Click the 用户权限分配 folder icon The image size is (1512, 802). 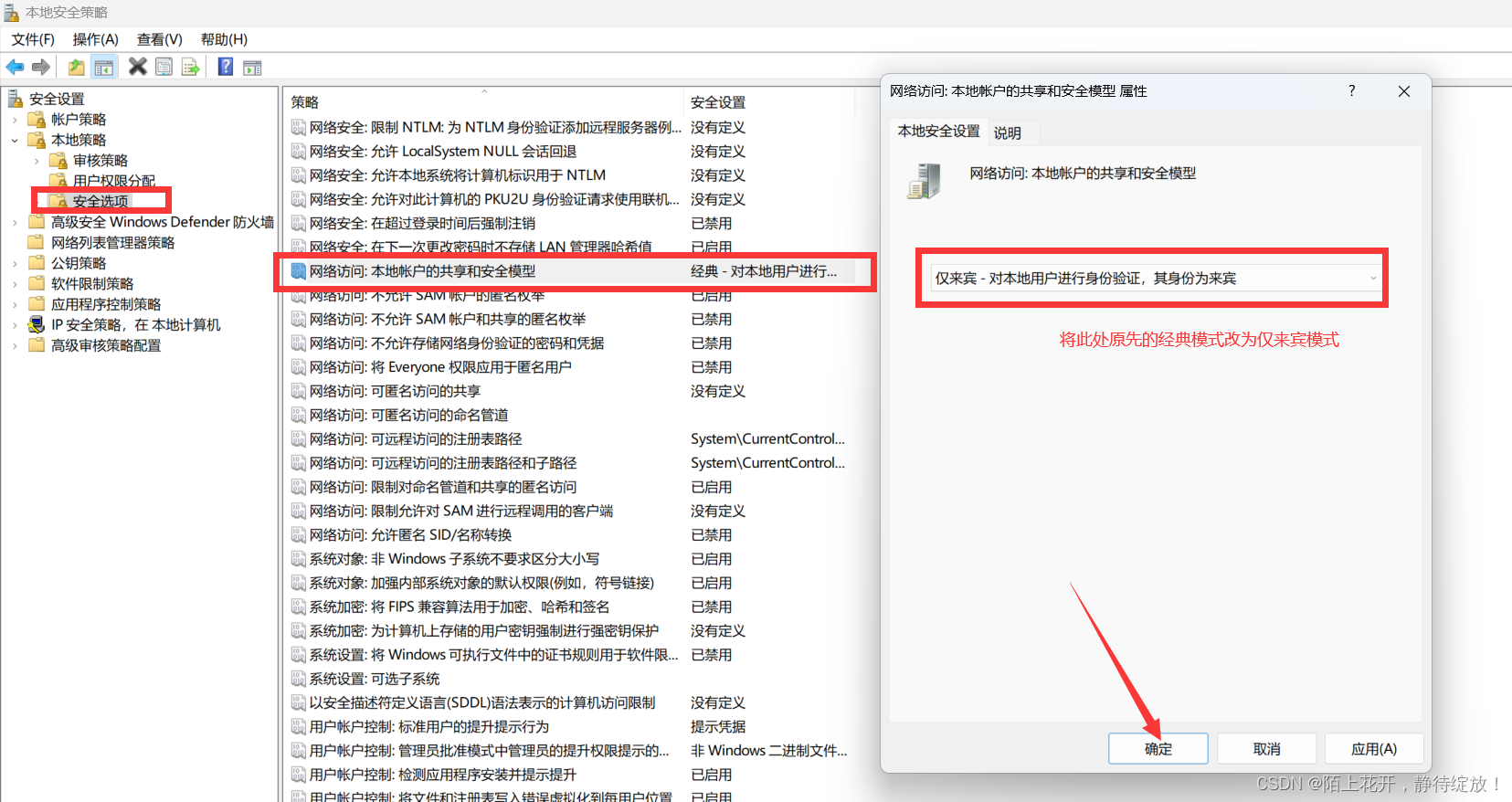point(58,181)
